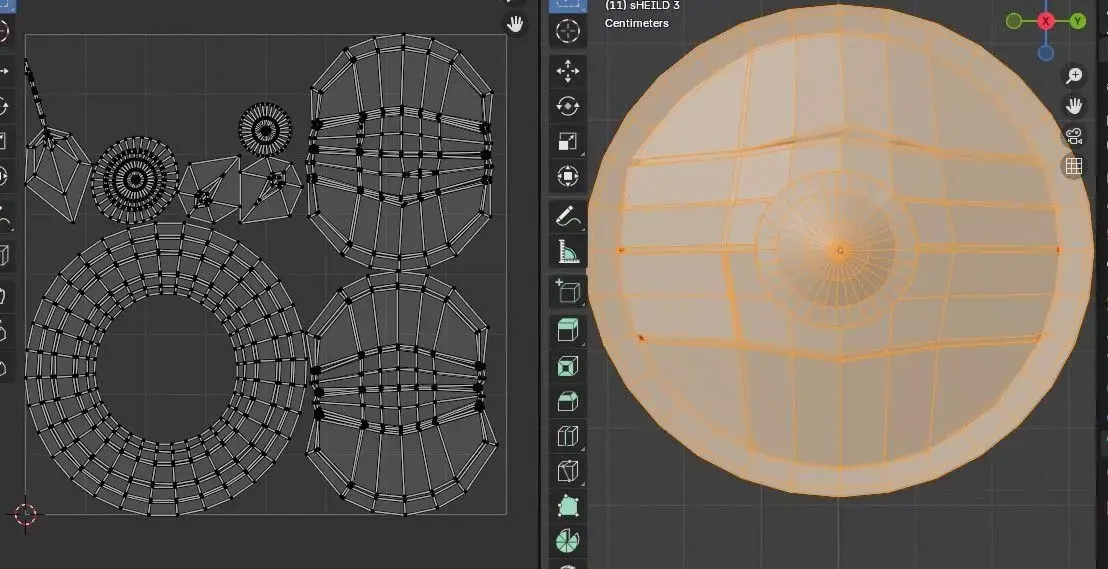
Task: Click the 3D viewport zoom magnifier icon
Action: coord(1074,76)
